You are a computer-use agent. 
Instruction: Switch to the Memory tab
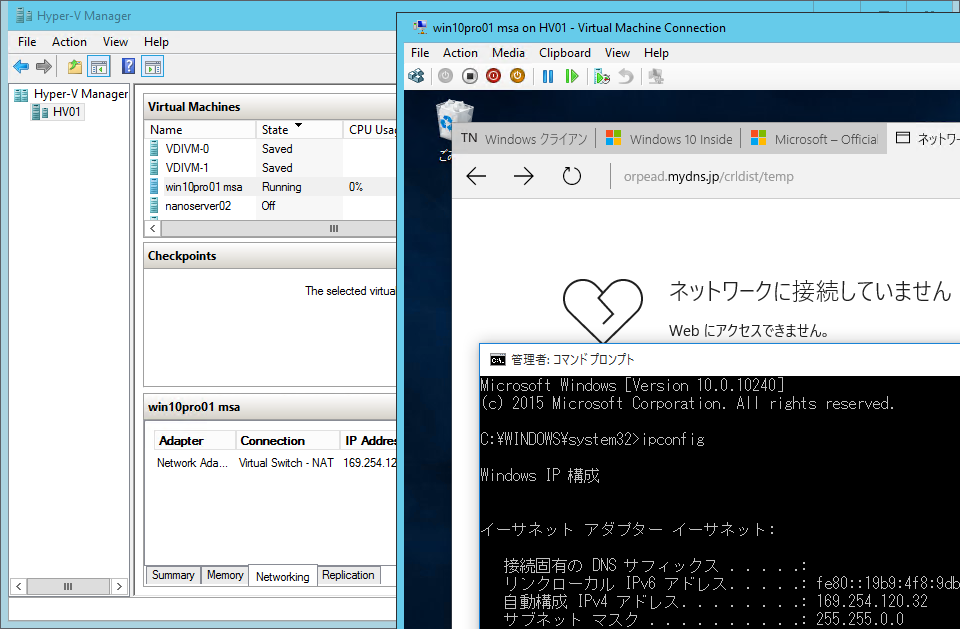[225, 575]
